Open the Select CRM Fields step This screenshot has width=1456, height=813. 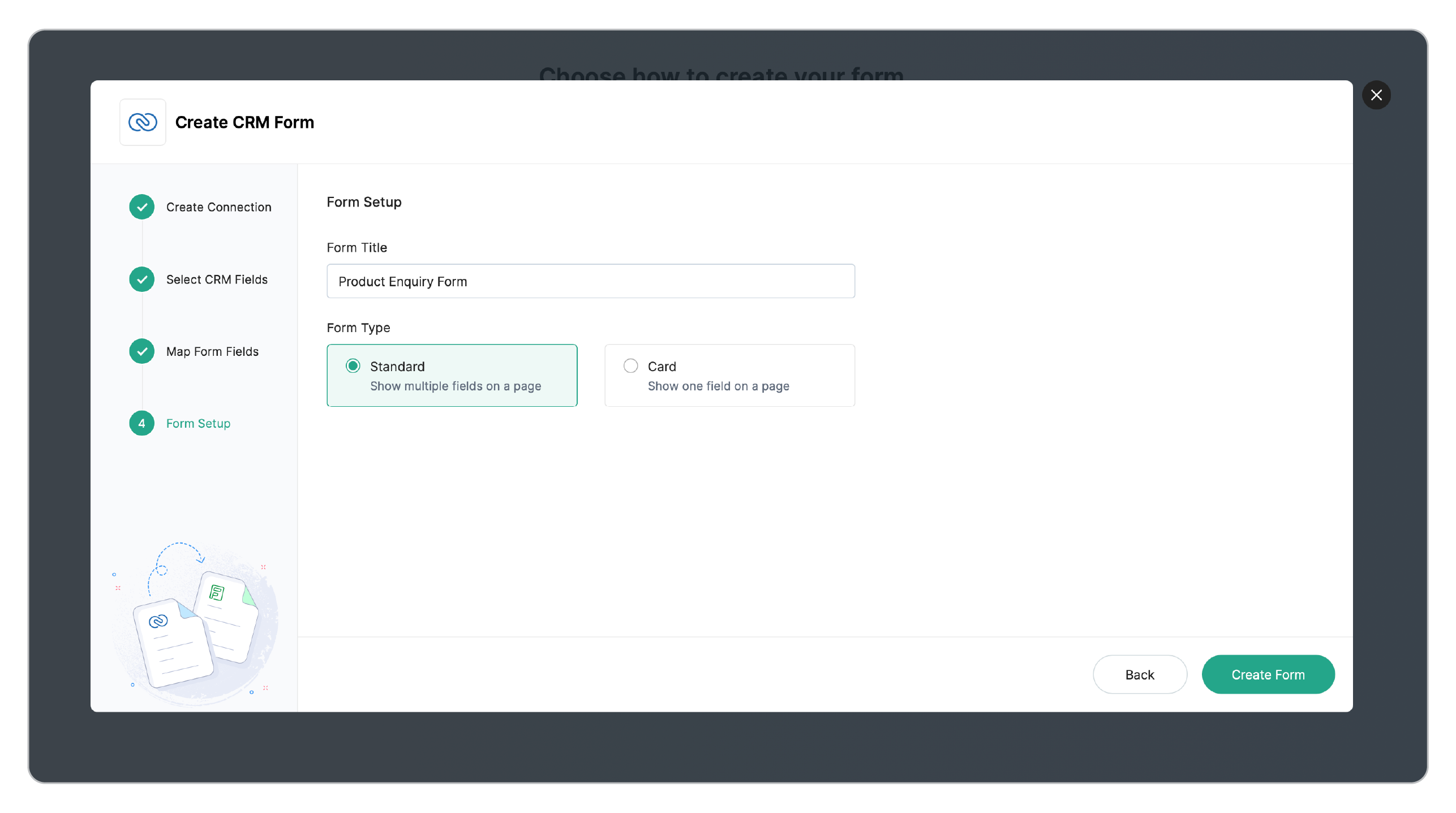tap(217, 279)
